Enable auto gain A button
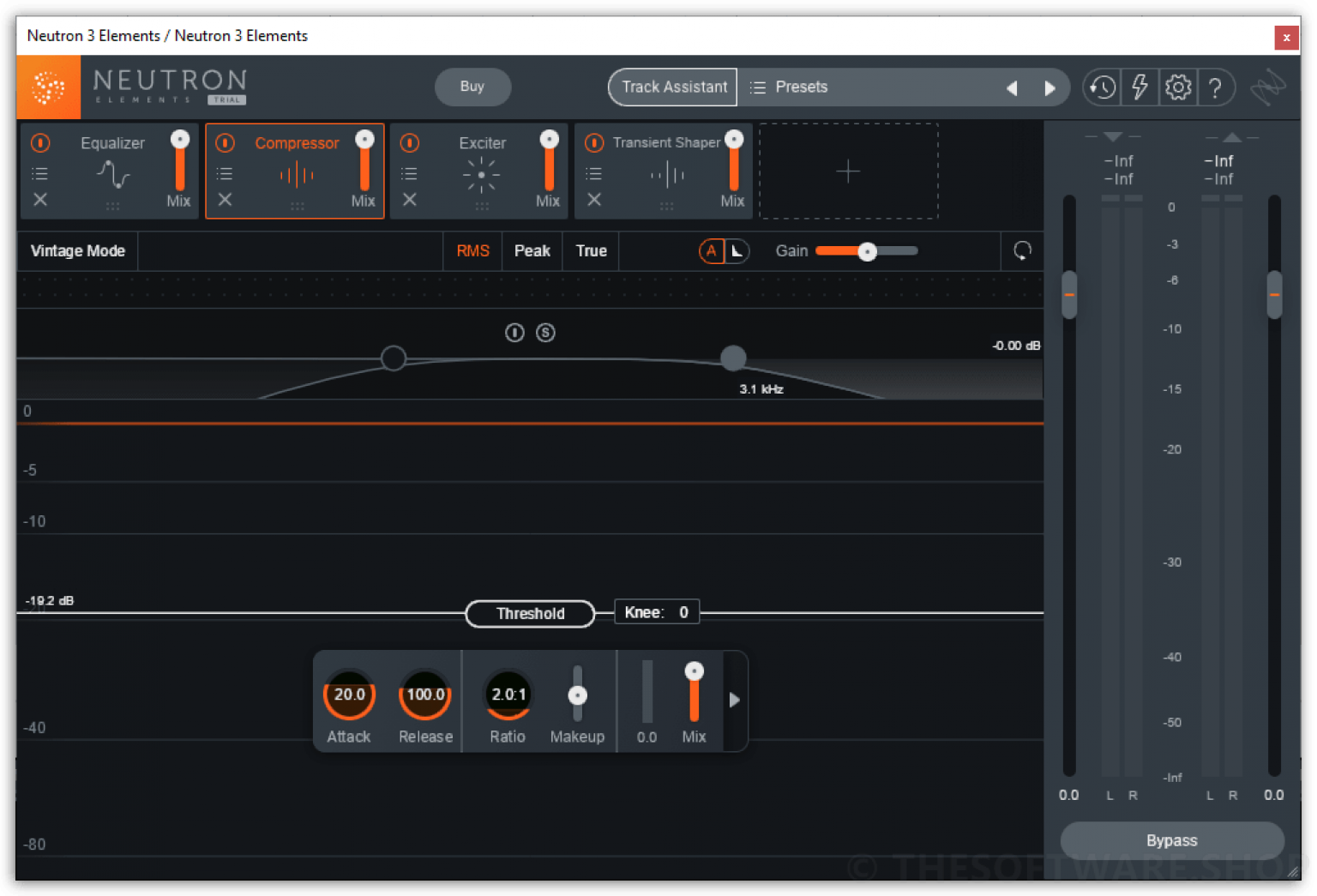Viewport: 1317px width, 896px height. click(711, 251)
